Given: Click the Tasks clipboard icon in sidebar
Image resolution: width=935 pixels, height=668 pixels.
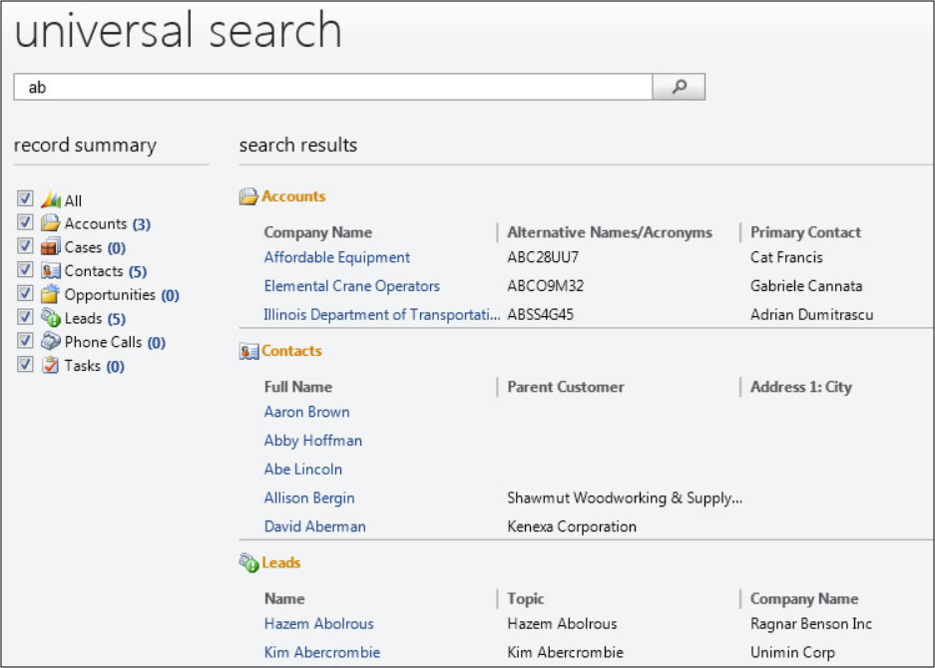Looking at the screenshot, I should coord(51,366).
